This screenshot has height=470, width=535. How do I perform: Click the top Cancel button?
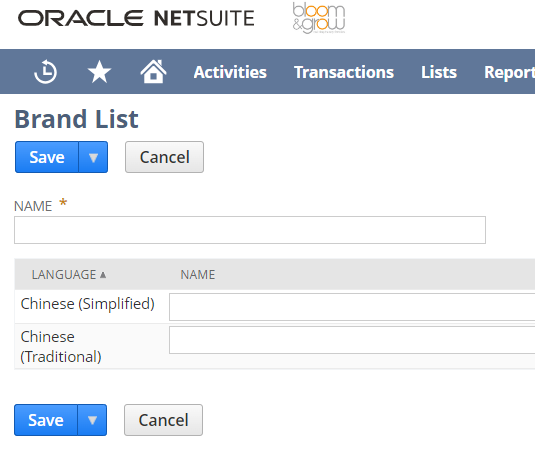(164, 157)
